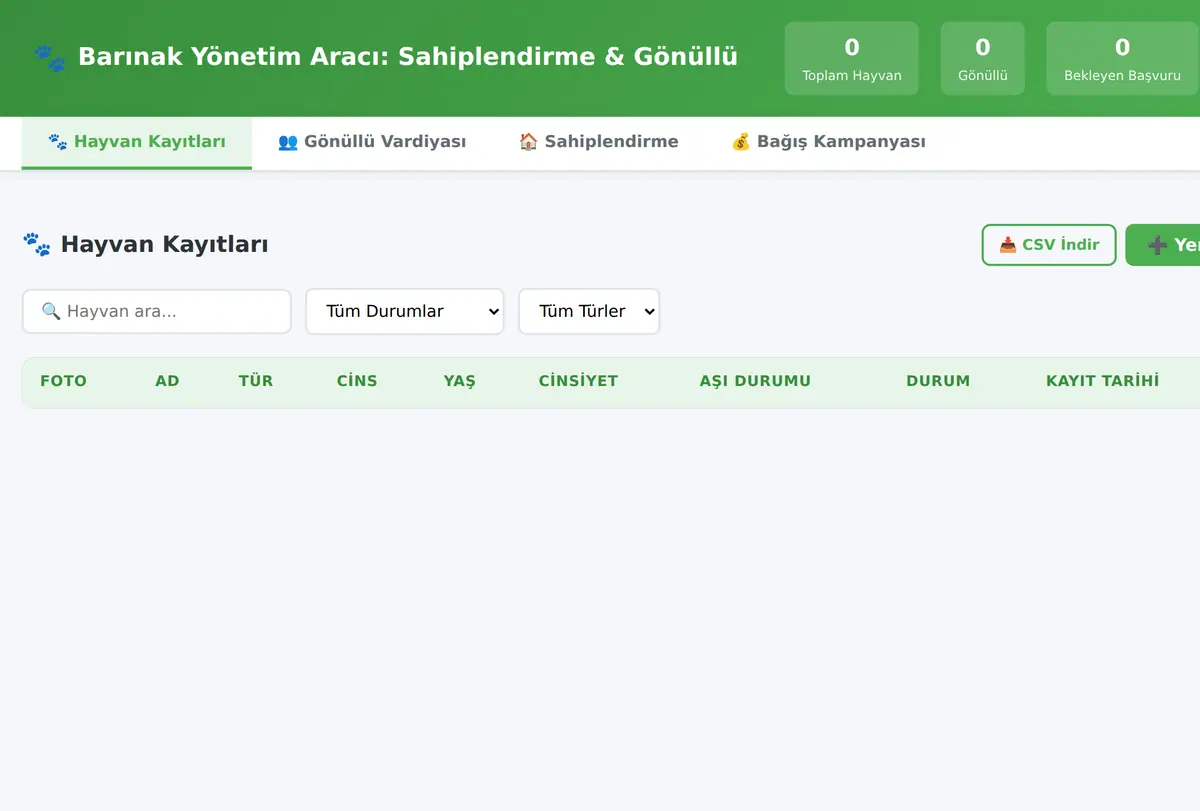Click the YAŞ column header

coord(460,381)
